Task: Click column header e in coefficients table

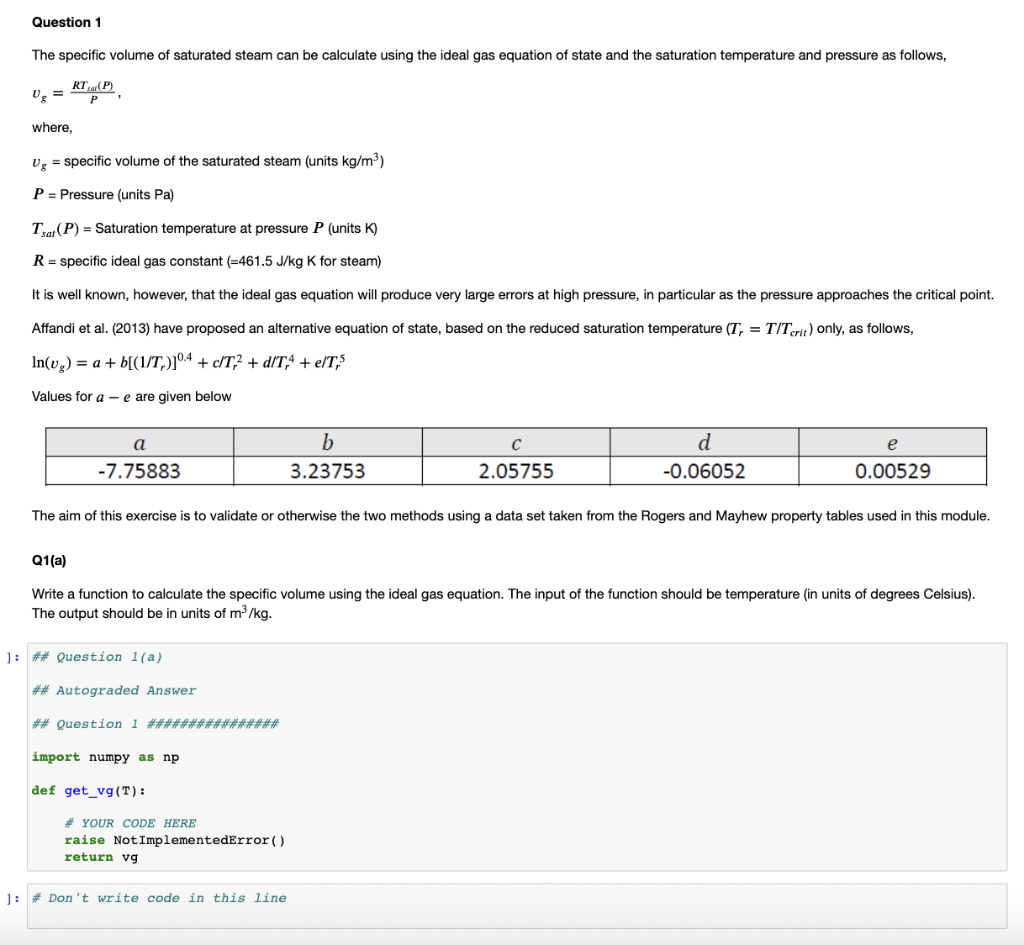Action: click(892, 443)
